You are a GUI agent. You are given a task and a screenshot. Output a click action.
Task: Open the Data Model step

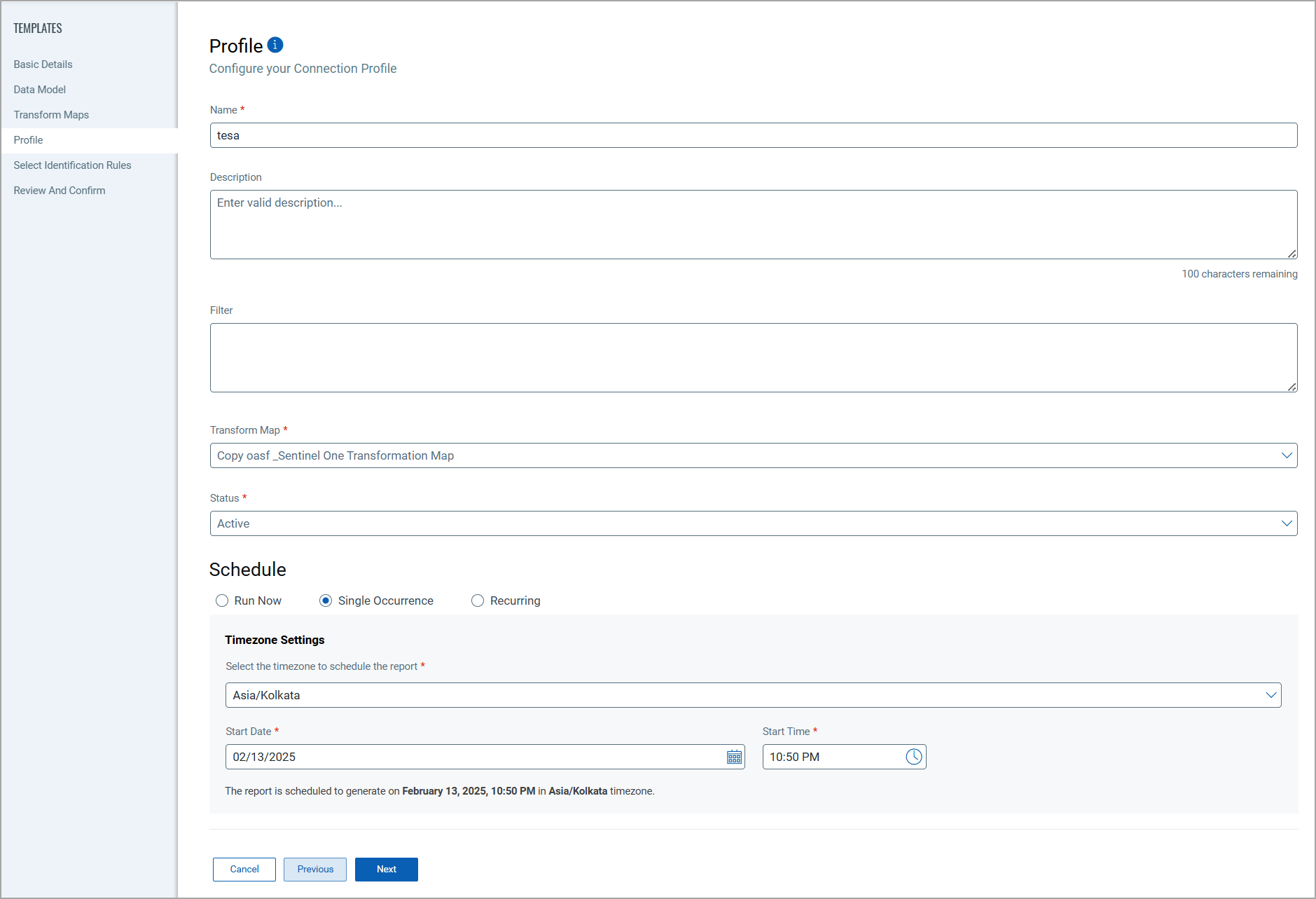pos(40,90)
